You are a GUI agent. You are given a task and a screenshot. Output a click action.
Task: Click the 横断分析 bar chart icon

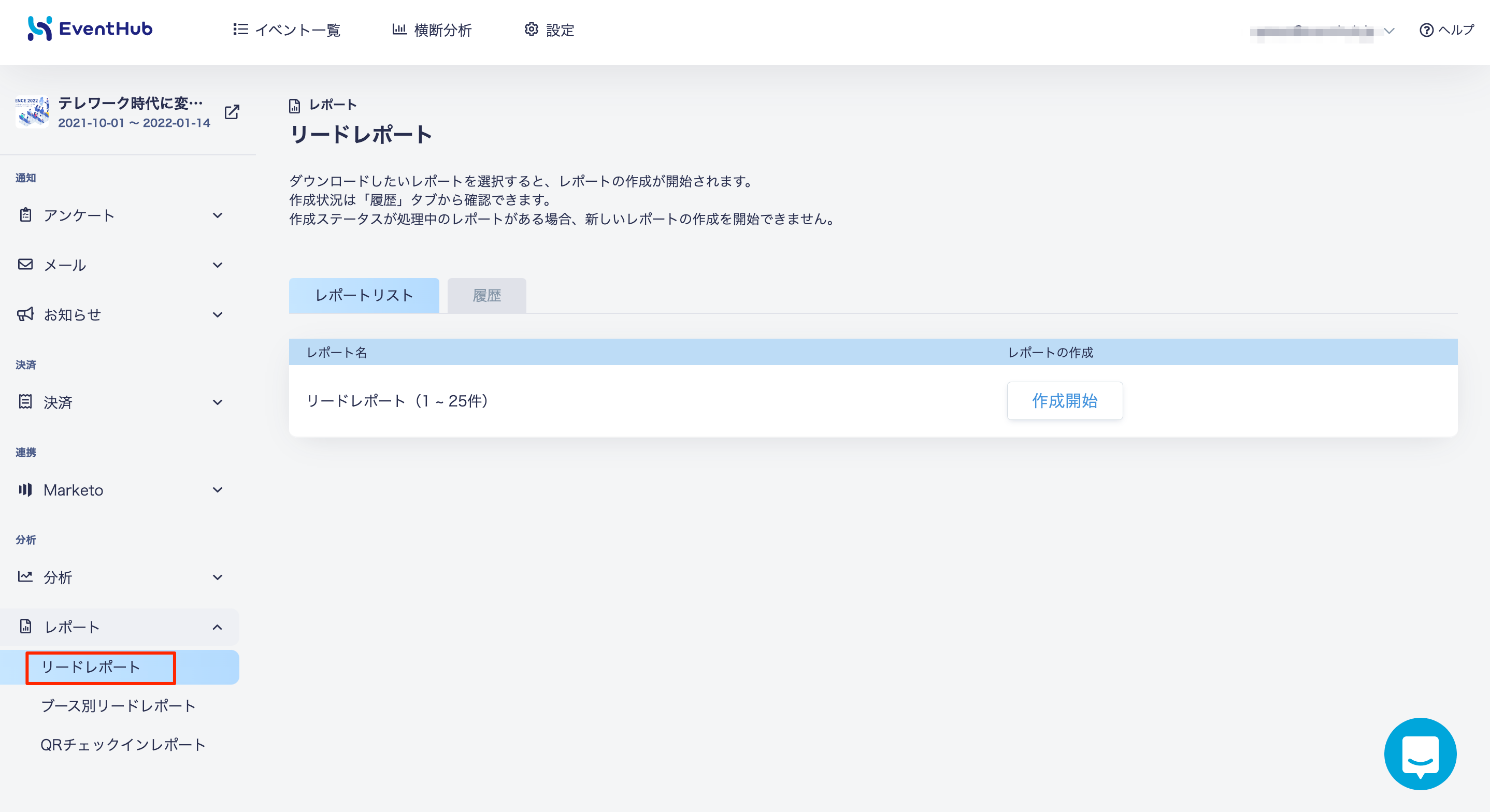click(x=399, y=29)
